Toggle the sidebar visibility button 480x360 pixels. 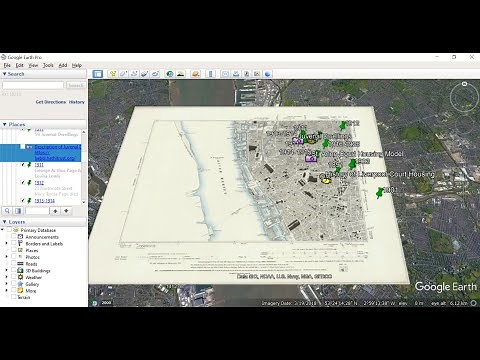[x=98, y=74]
